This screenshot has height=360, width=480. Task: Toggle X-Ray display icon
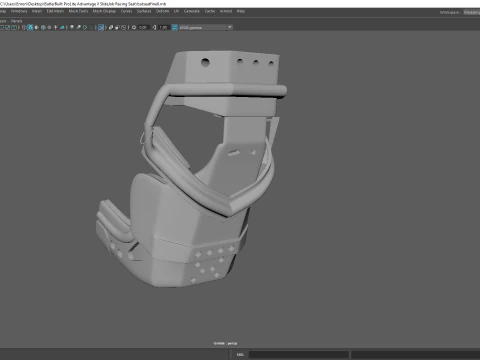coord(111,27)
